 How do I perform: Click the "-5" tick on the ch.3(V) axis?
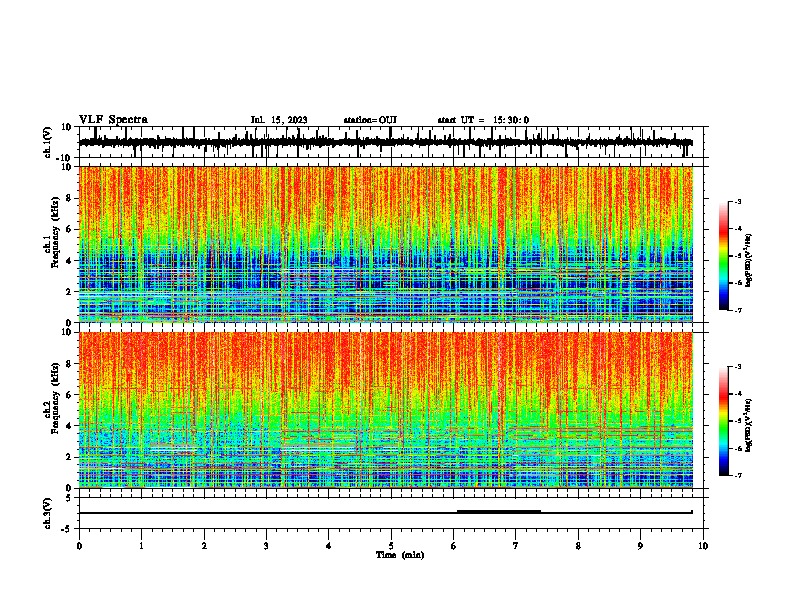pos(67,529)
